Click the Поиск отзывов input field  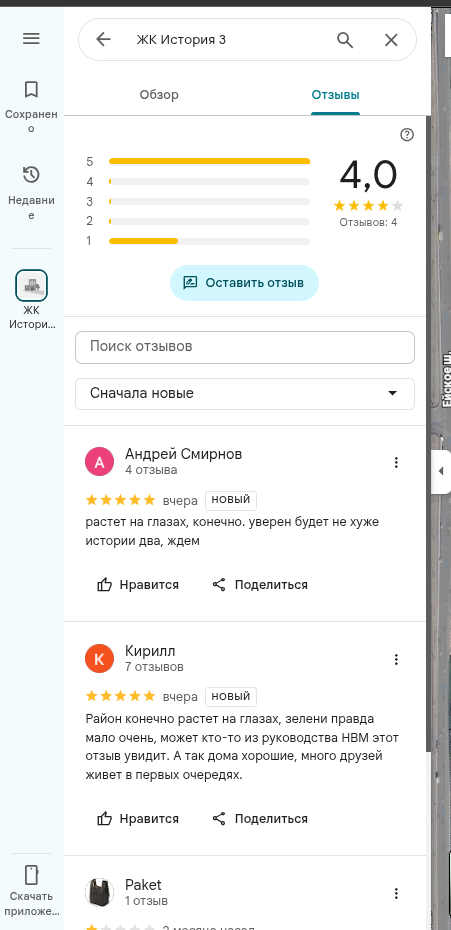pyautogui.click(x=244, y=347)
